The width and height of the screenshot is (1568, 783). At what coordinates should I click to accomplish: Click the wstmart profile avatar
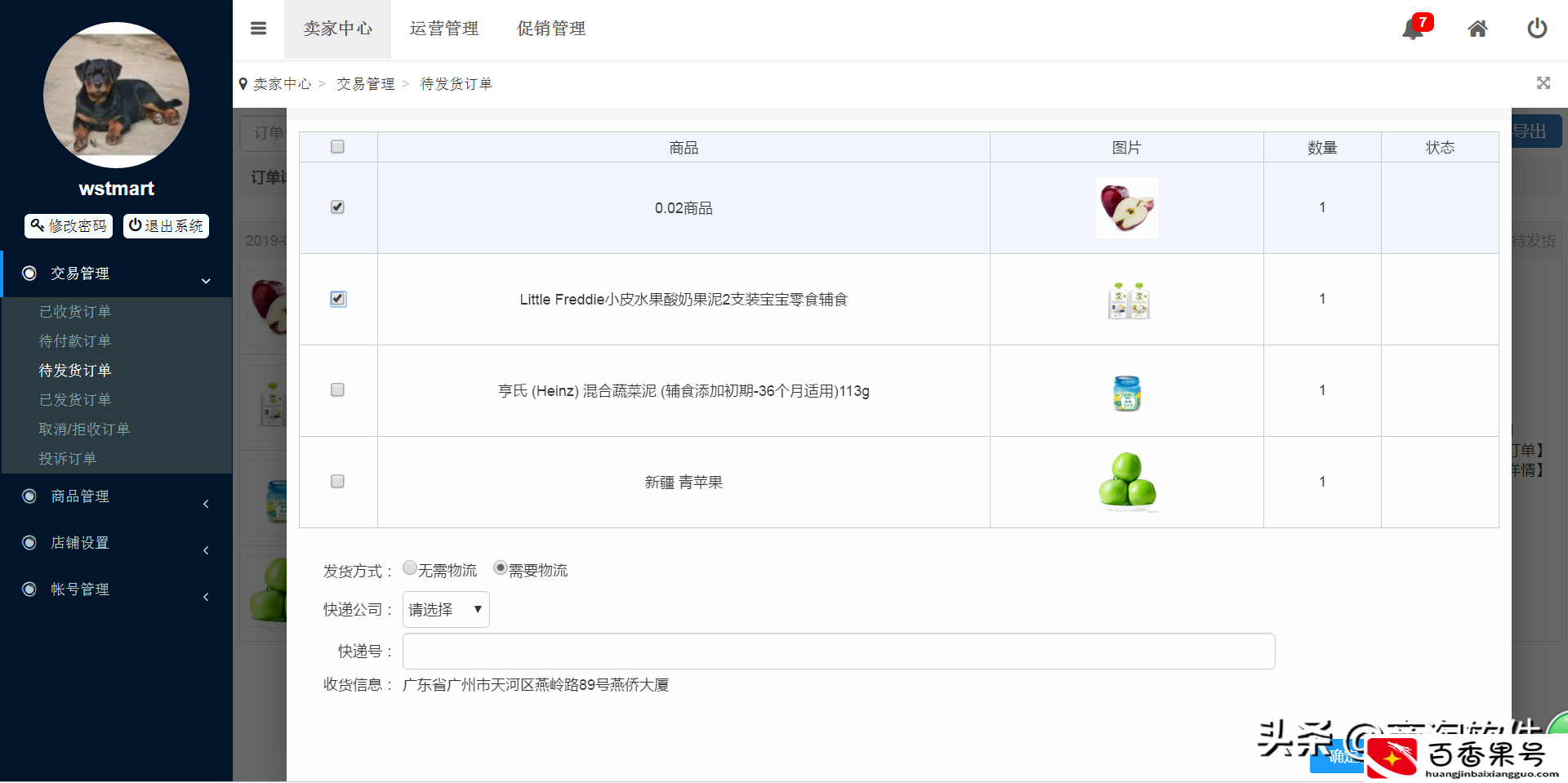pyautogui.click(x=116, y=96)
